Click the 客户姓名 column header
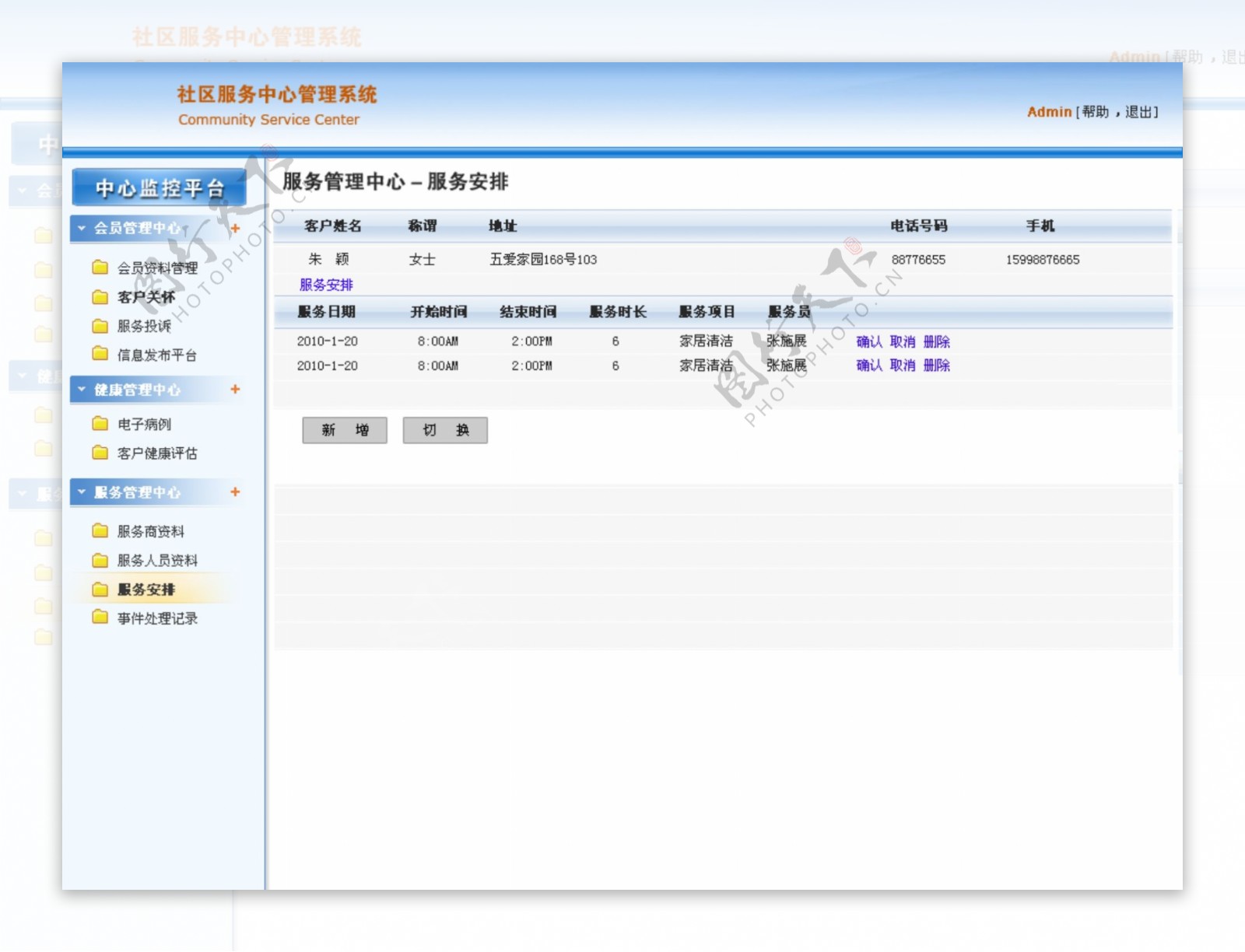The height and width of the screenshot is (952, 1245). (333, 226)
